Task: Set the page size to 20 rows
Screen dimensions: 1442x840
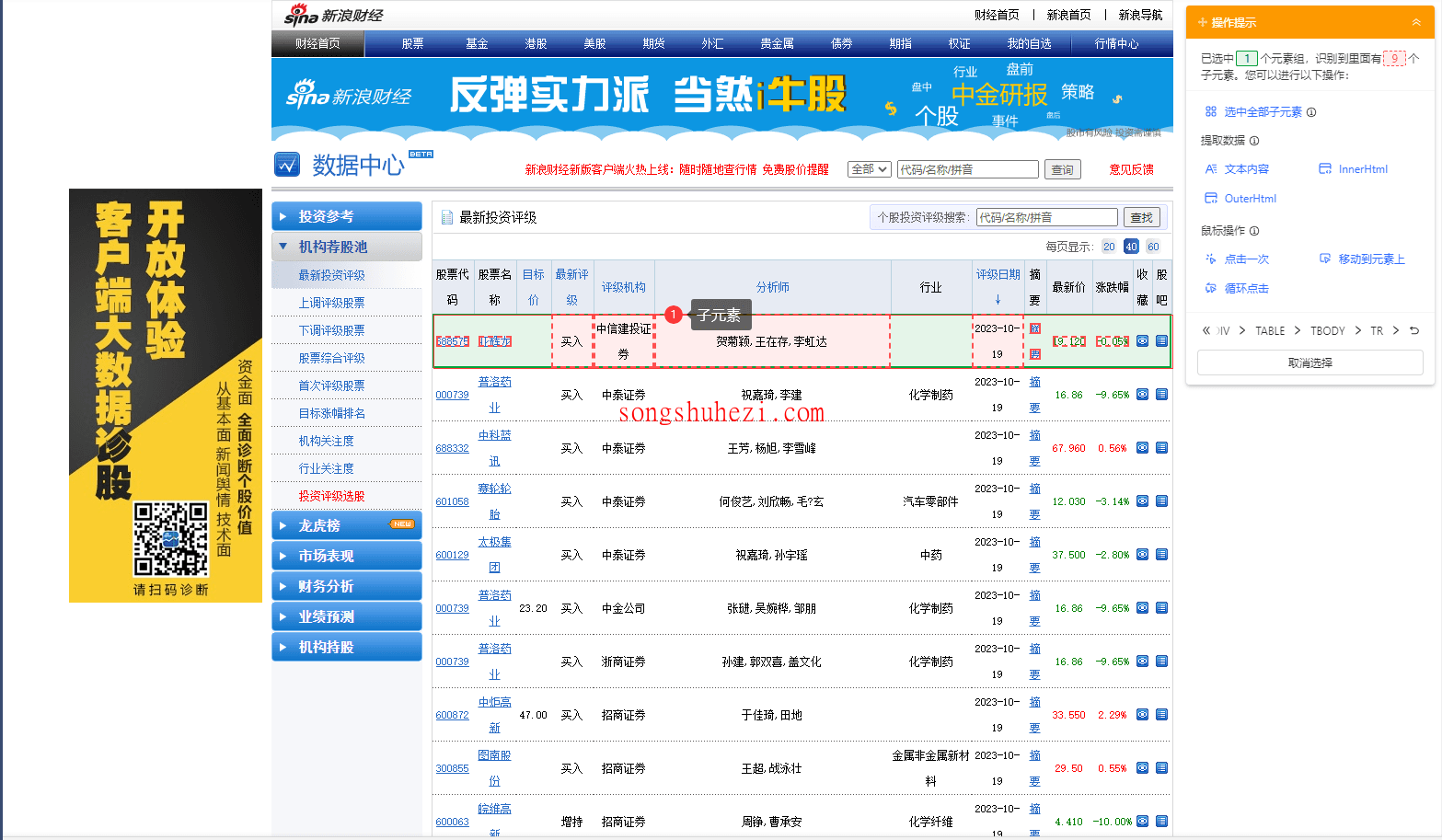Action: point(1109,247)
